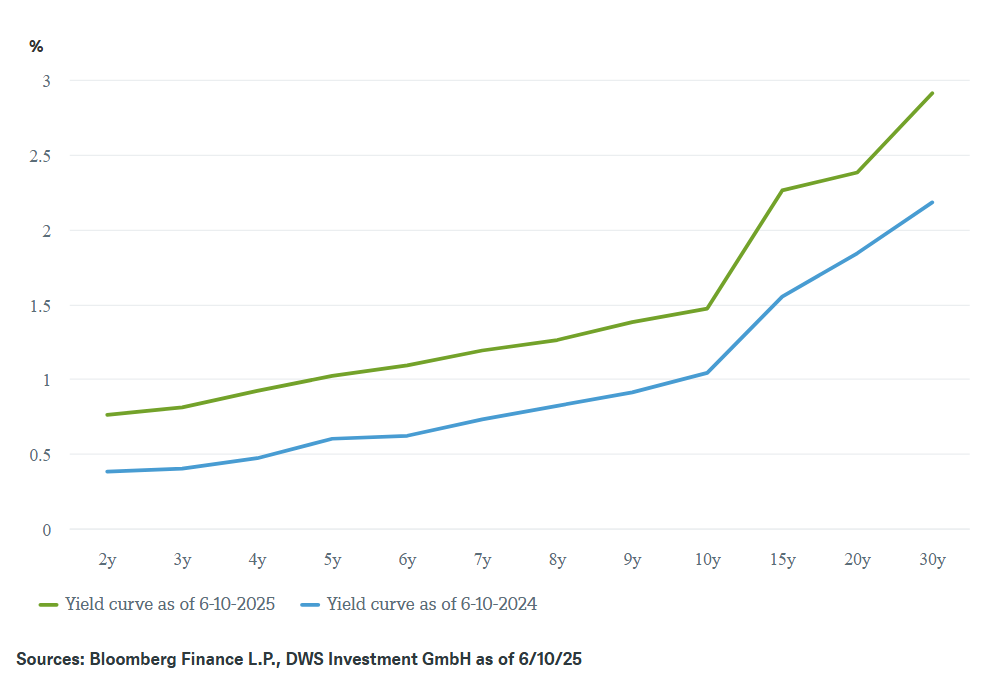Select the green line's data point at 15y
The width and height of the screenshot is (989, 699).
coord(782,190)
